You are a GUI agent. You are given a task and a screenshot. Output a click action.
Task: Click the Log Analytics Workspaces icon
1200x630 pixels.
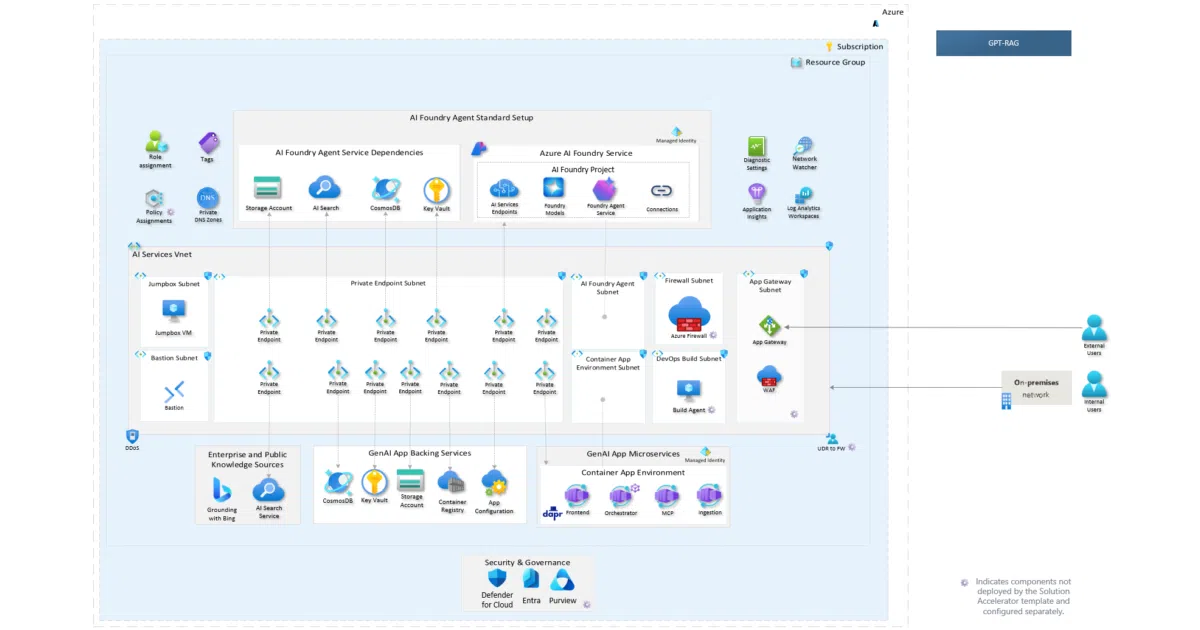coord(803,195)
